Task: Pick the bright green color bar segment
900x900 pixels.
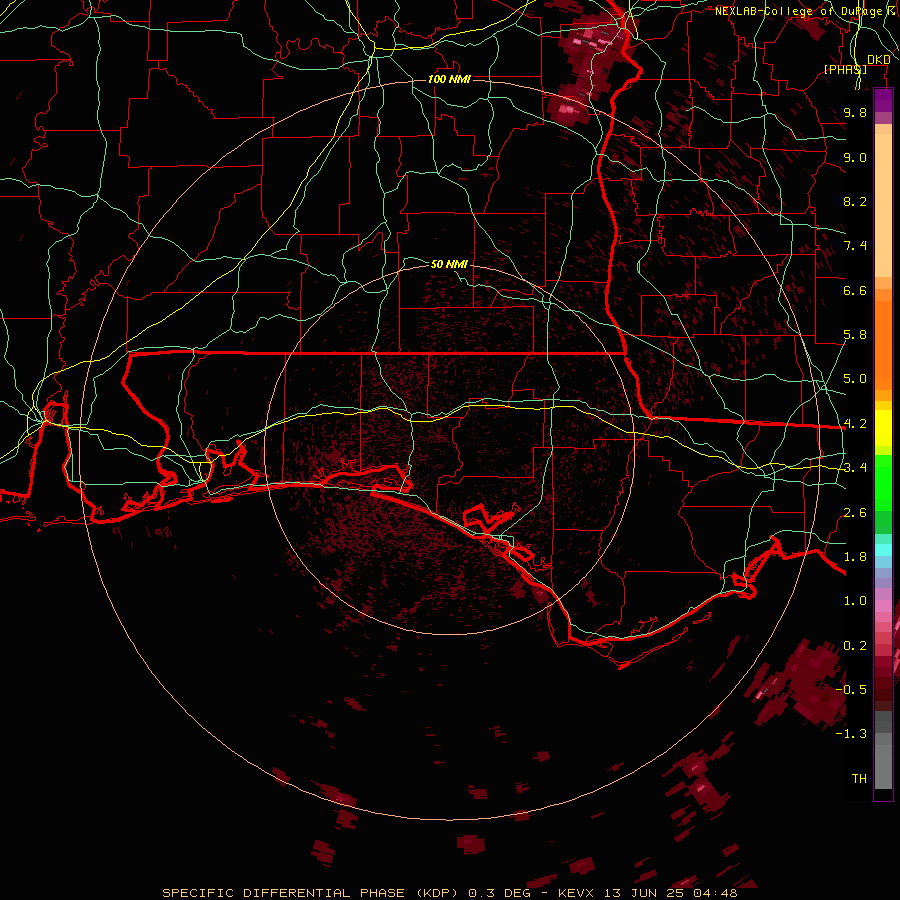Action: click(883, 482)
